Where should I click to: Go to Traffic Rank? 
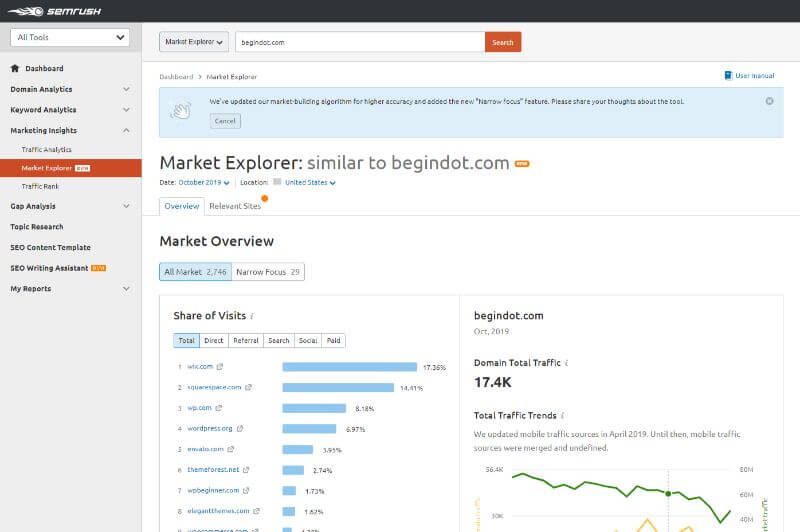point(40,187)
